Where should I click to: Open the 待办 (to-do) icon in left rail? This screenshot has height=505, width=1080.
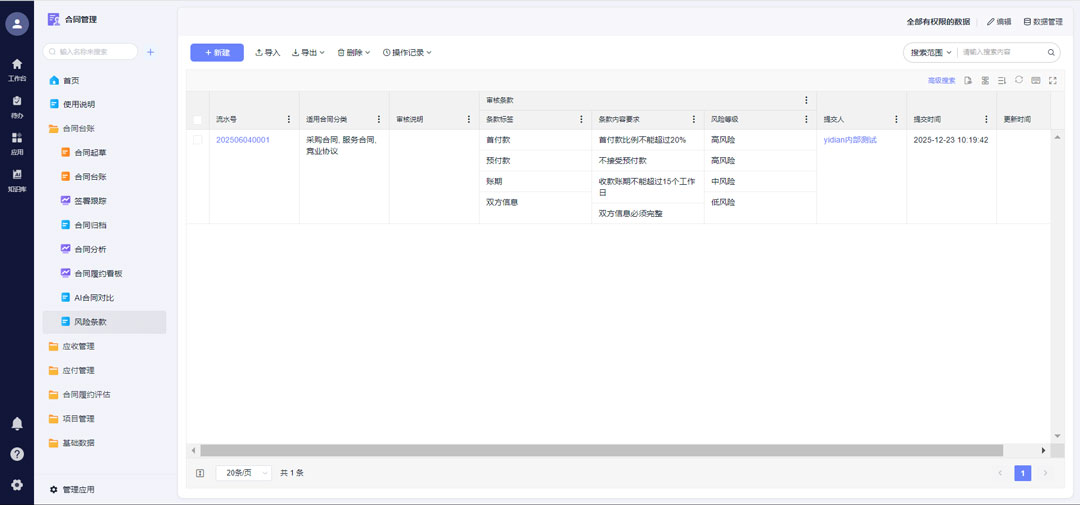(x=17, y=105)
